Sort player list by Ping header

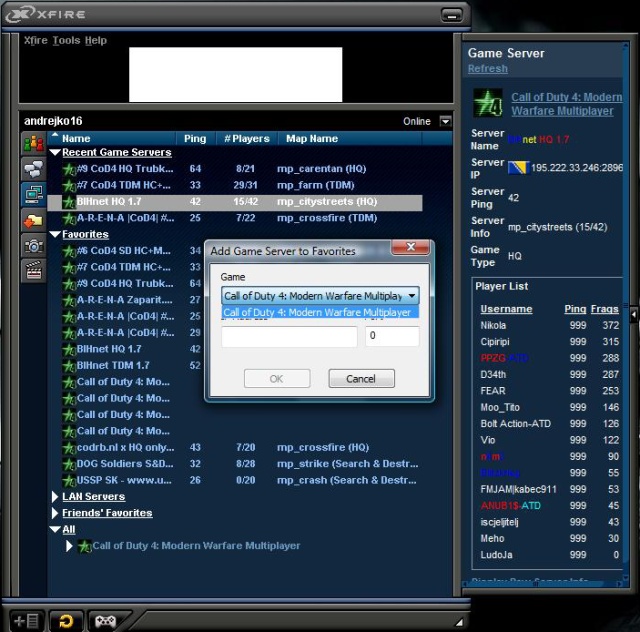[575, 309]
